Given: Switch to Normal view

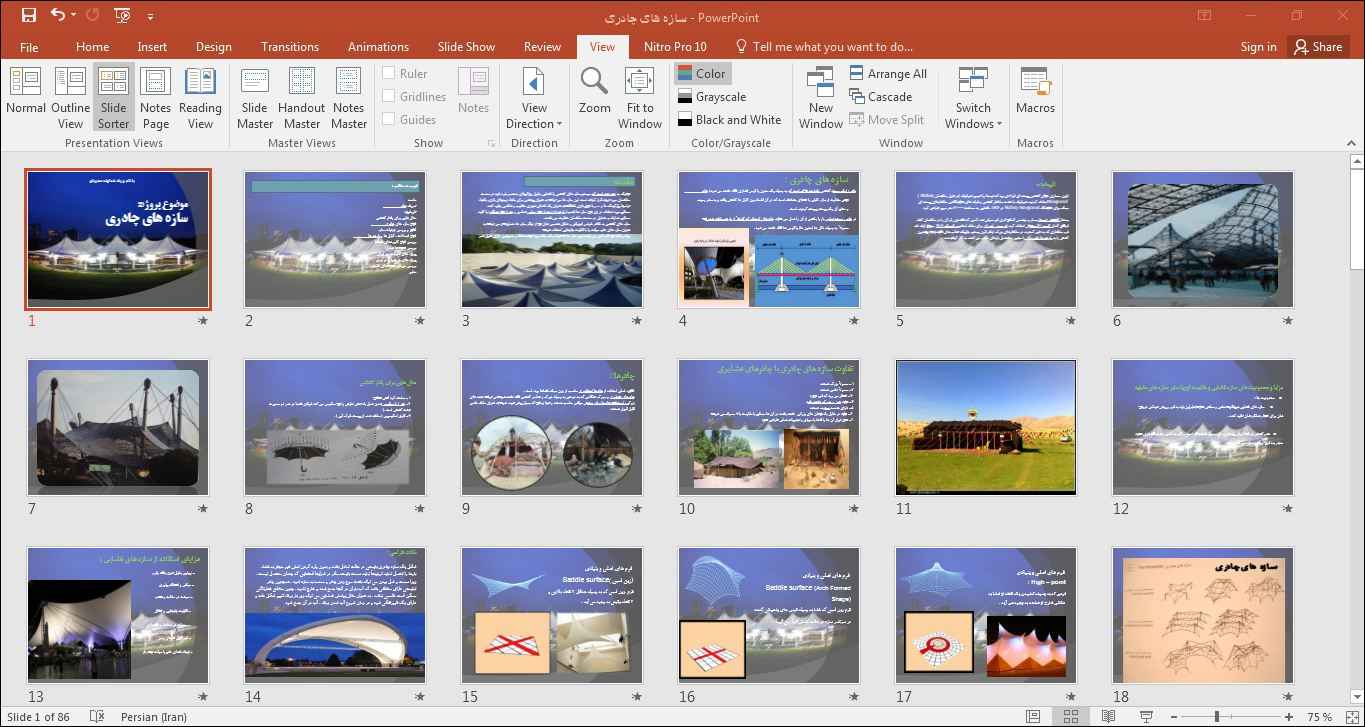Looking at the screenshot, I should pyautogui.click(x=26, y=95).
